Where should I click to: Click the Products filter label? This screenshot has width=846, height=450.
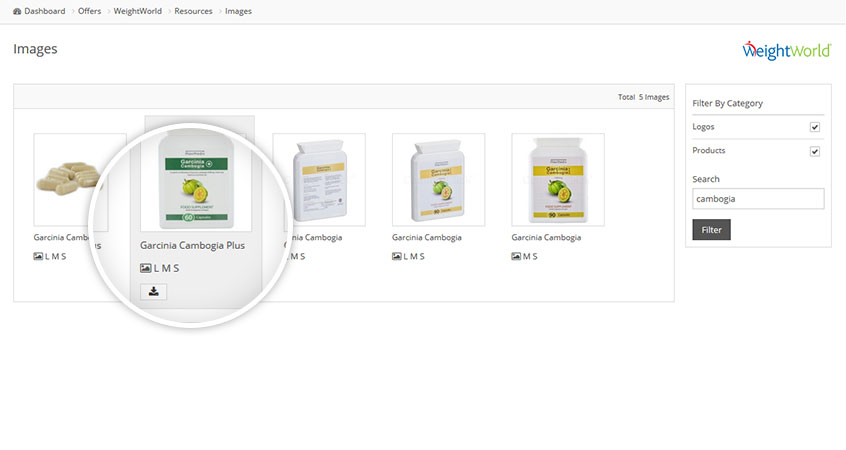click(x=708, y=151)
